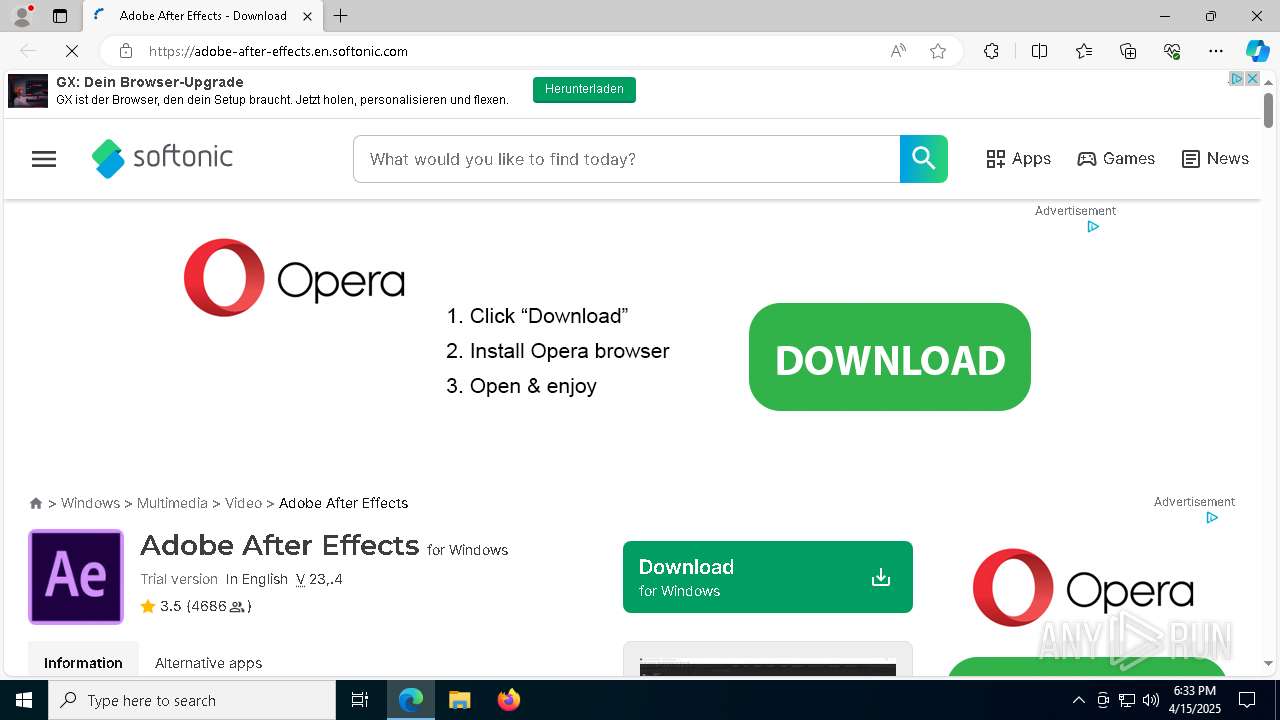The image size is (1280, 720).
Task: Click Download for Windows button
Action: [768, 577]
